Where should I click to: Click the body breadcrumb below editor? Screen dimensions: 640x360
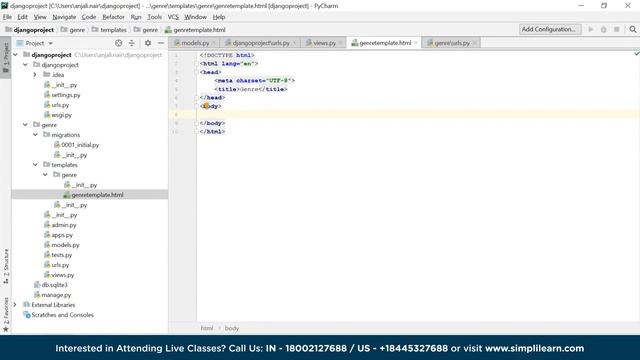click(231, 328)
